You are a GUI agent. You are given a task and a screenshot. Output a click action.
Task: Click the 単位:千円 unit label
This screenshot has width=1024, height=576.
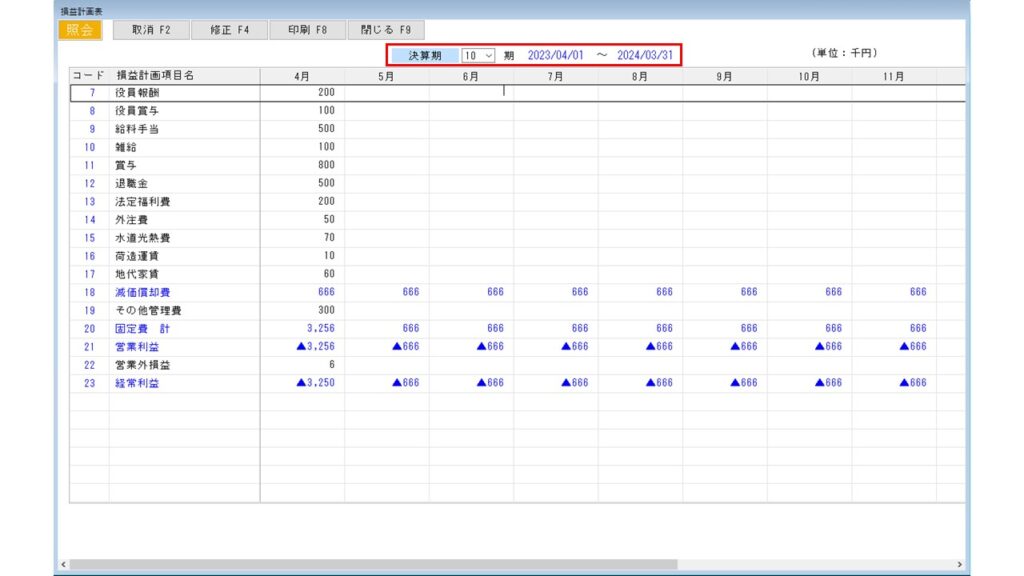coord(844,53)
